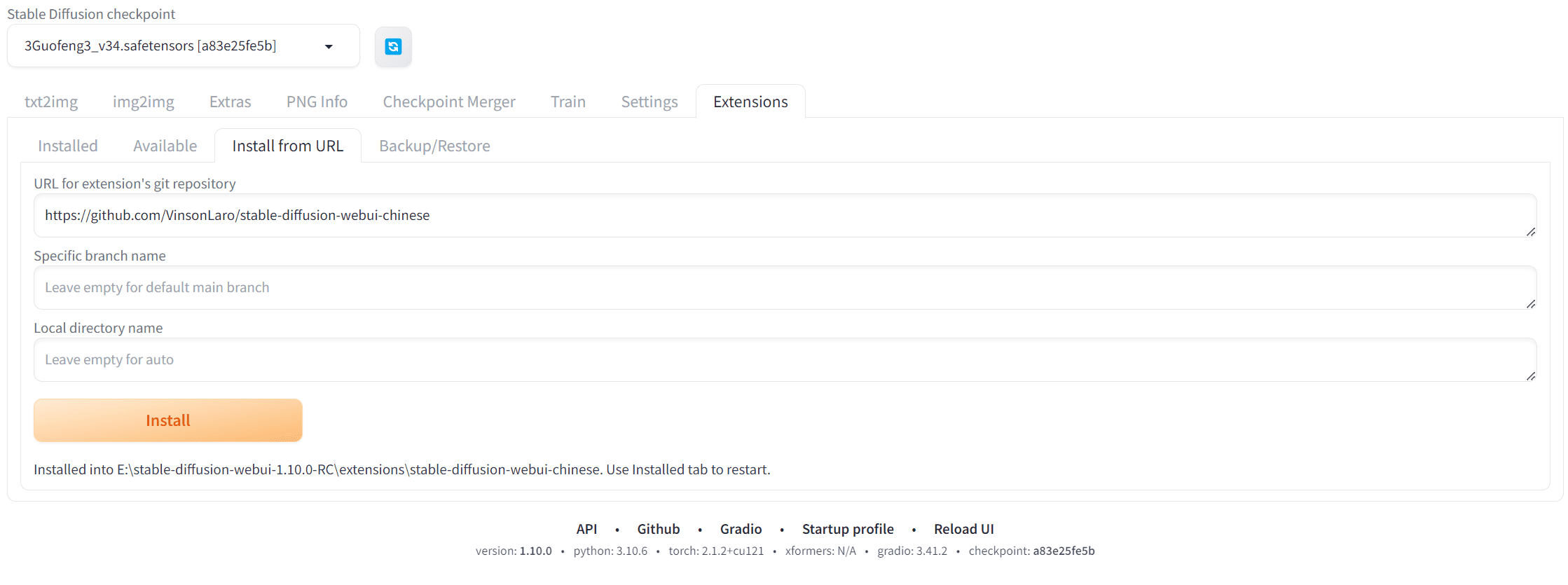Viewport: 1568px width, 585px height.
Task: Click the refresh checkpoint list icon
Action: coord(393,47)
